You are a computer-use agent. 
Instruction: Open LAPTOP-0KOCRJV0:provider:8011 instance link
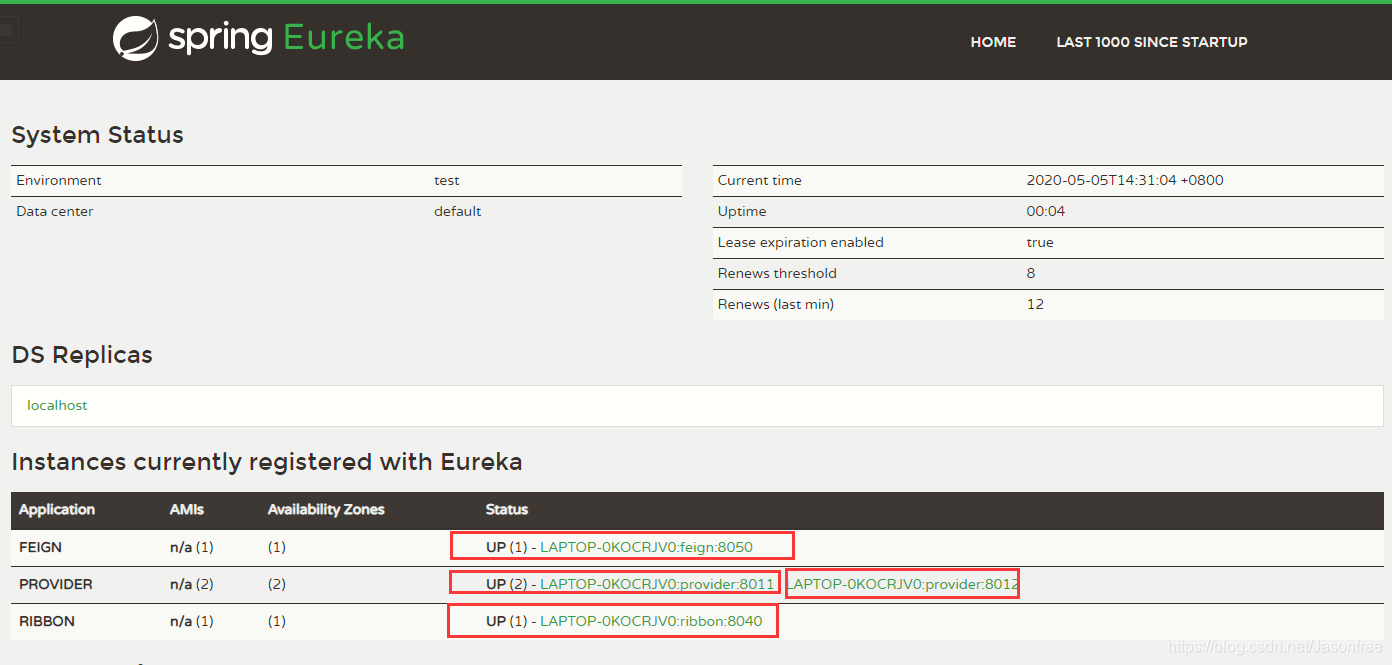(657, 584)
